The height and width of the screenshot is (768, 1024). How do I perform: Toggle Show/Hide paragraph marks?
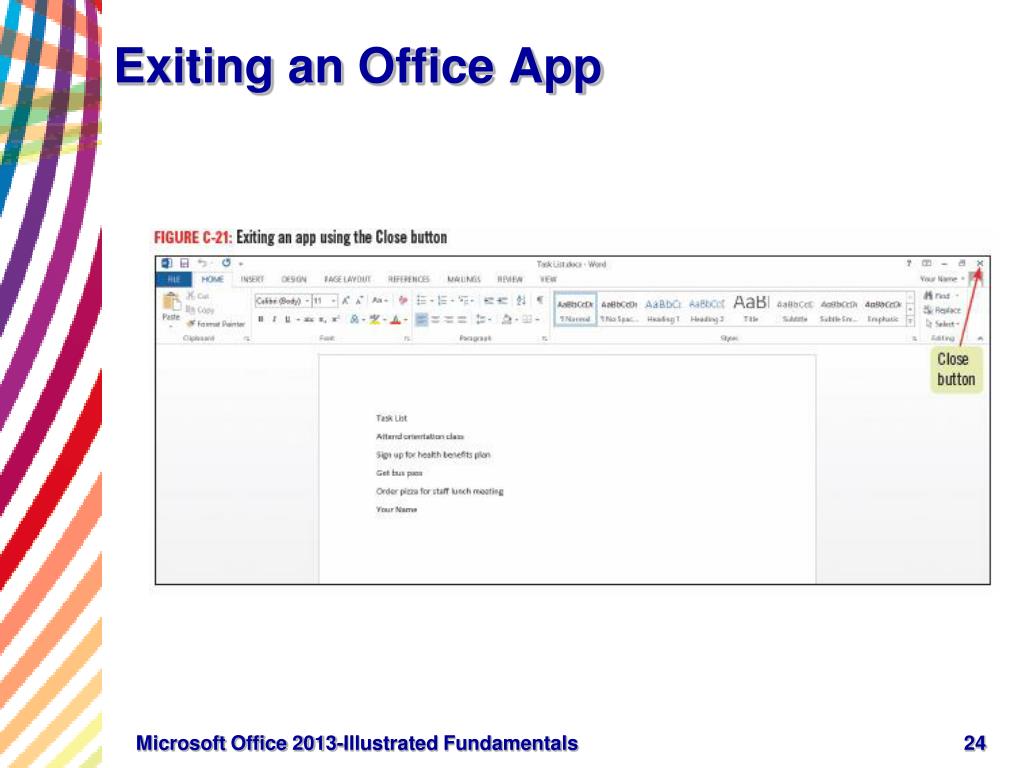coord(540,300)
